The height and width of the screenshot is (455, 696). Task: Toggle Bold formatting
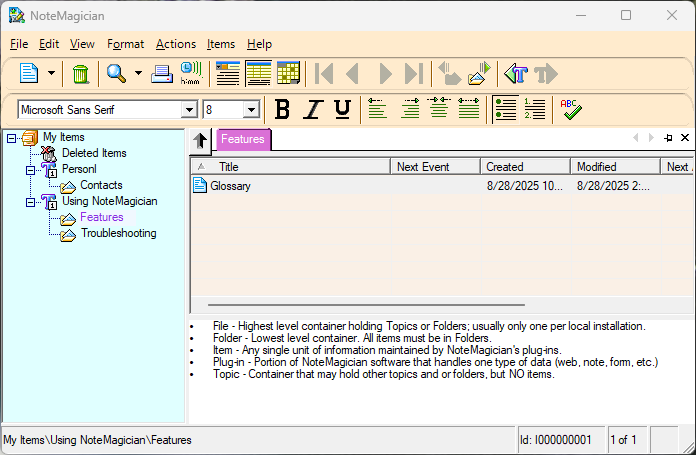(x=282, y=109)
